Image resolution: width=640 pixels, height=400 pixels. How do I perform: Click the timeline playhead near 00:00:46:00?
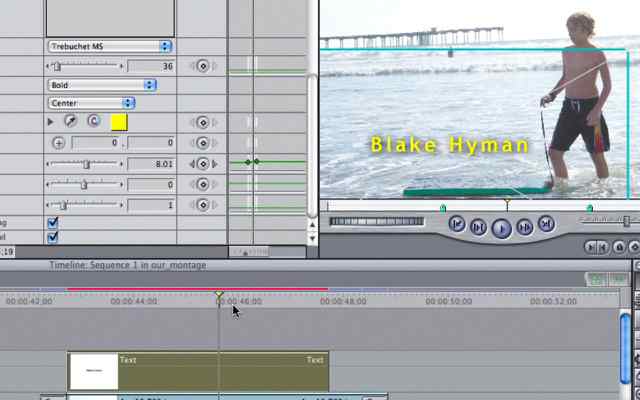click(219, 294)
